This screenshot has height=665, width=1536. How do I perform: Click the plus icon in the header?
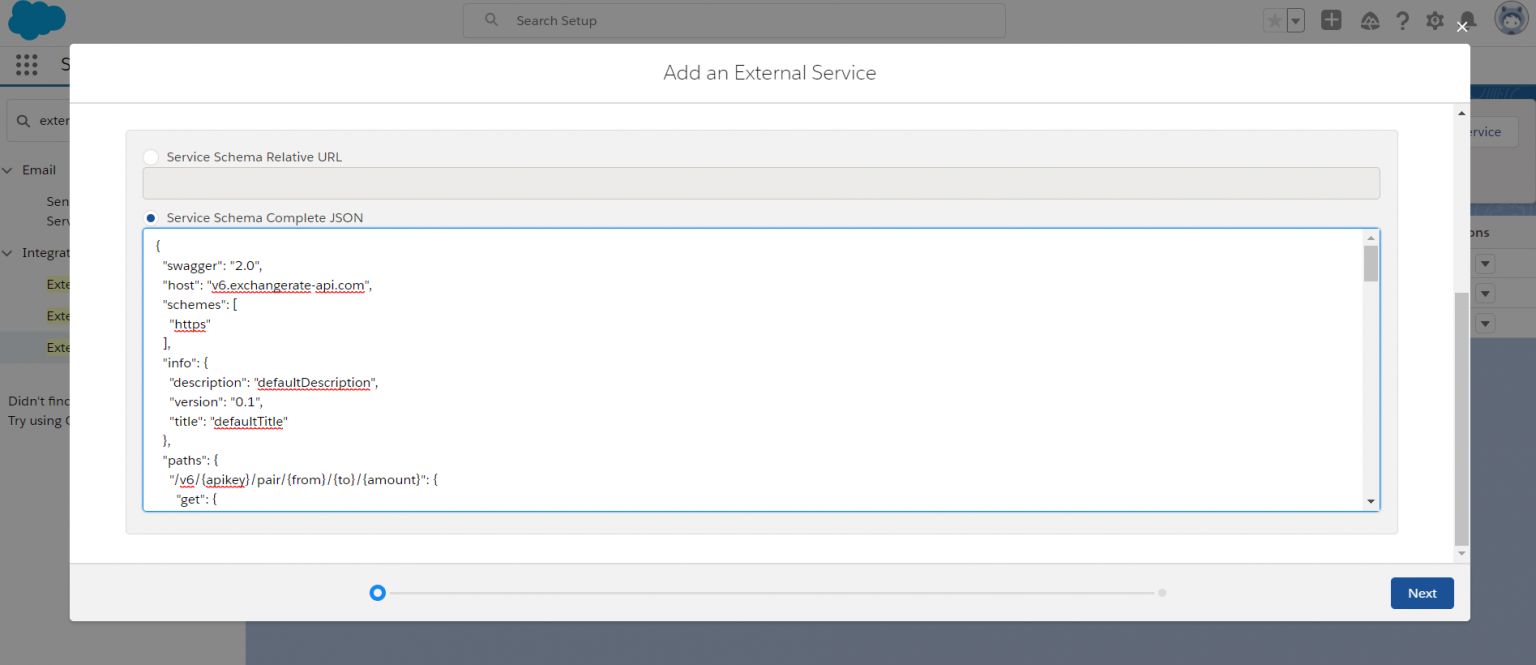(x=1331, y=20)
